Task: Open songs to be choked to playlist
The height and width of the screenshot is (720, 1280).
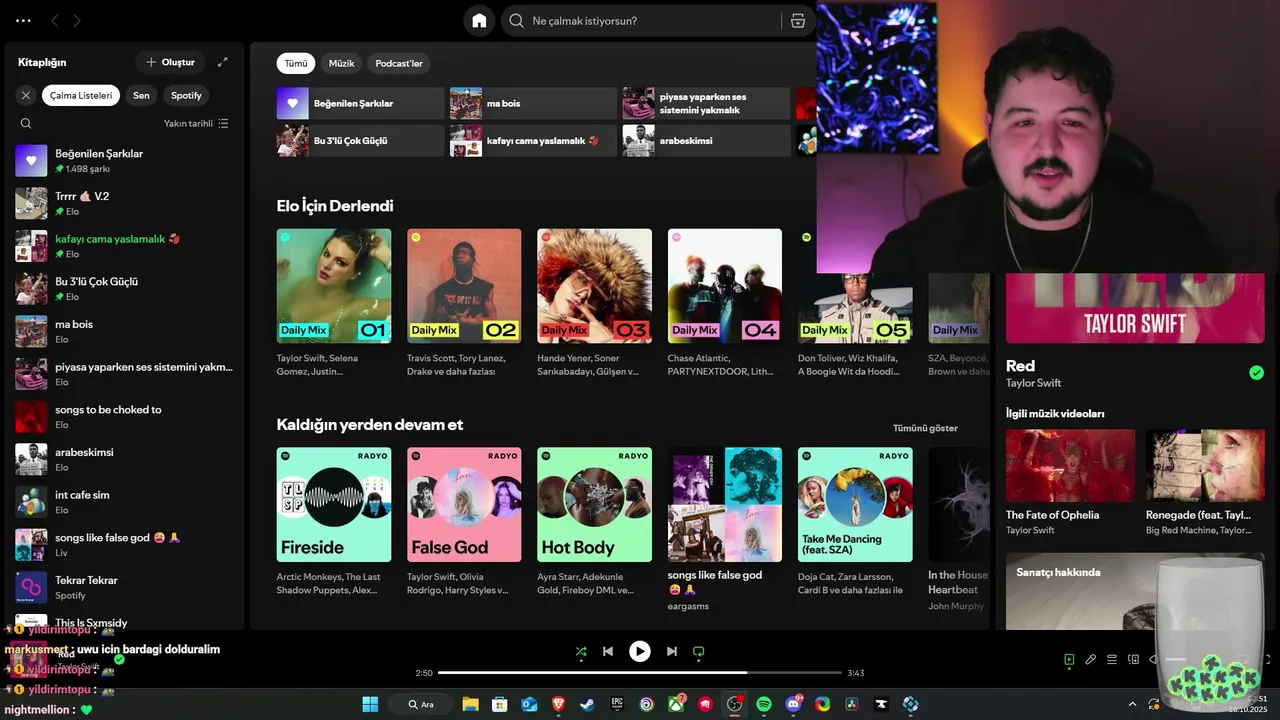Action: coord(125,417)
